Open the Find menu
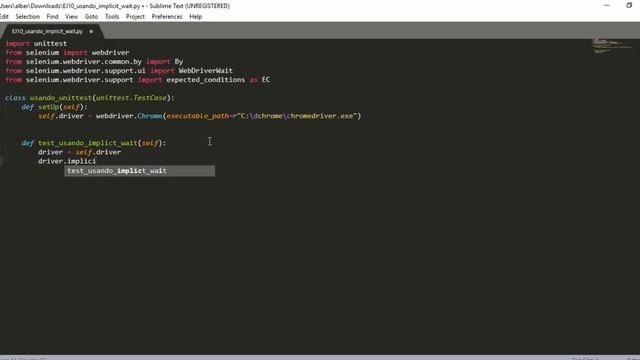 (52, 17)
